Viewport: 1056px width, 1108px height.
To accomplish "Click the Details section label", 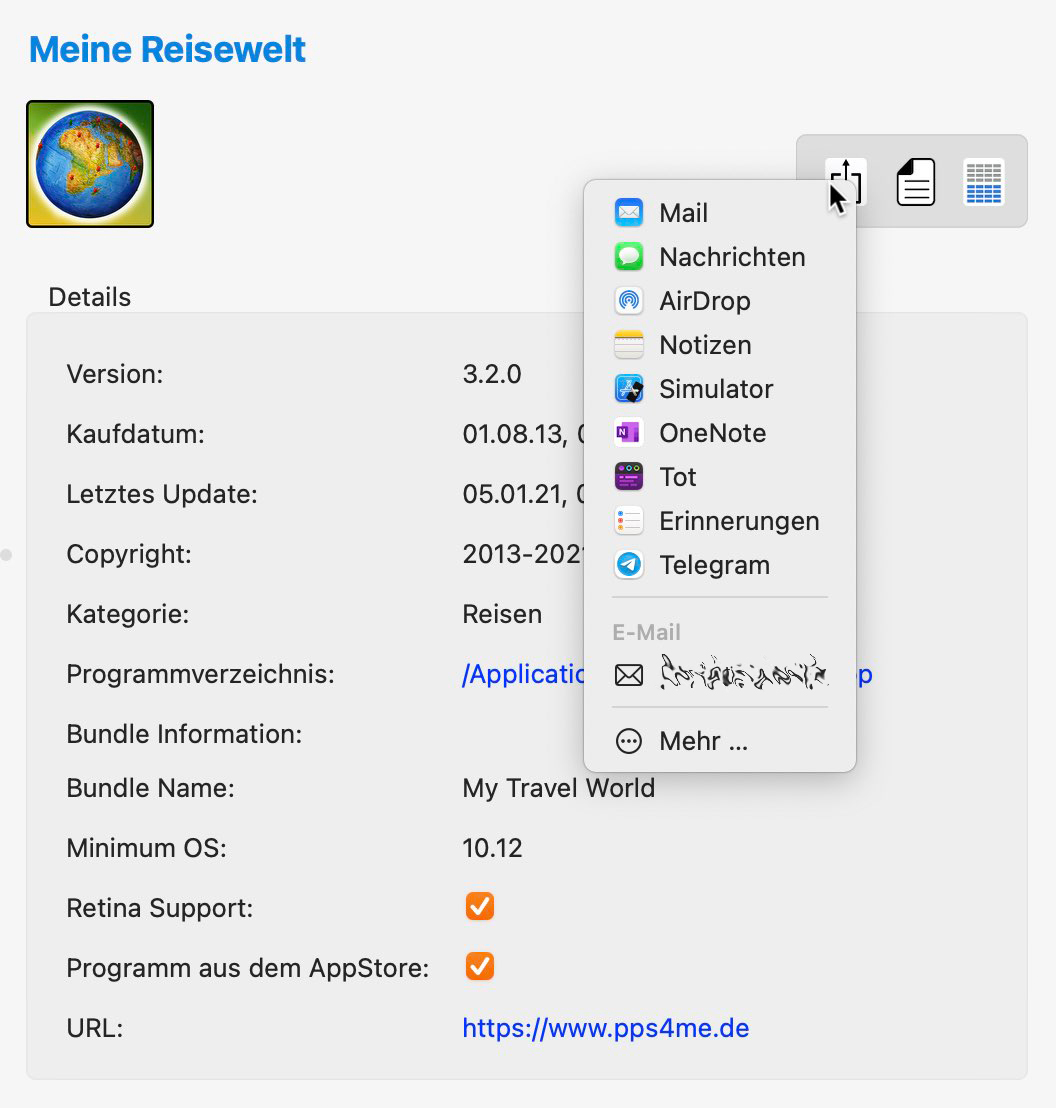I will (90, 297).
